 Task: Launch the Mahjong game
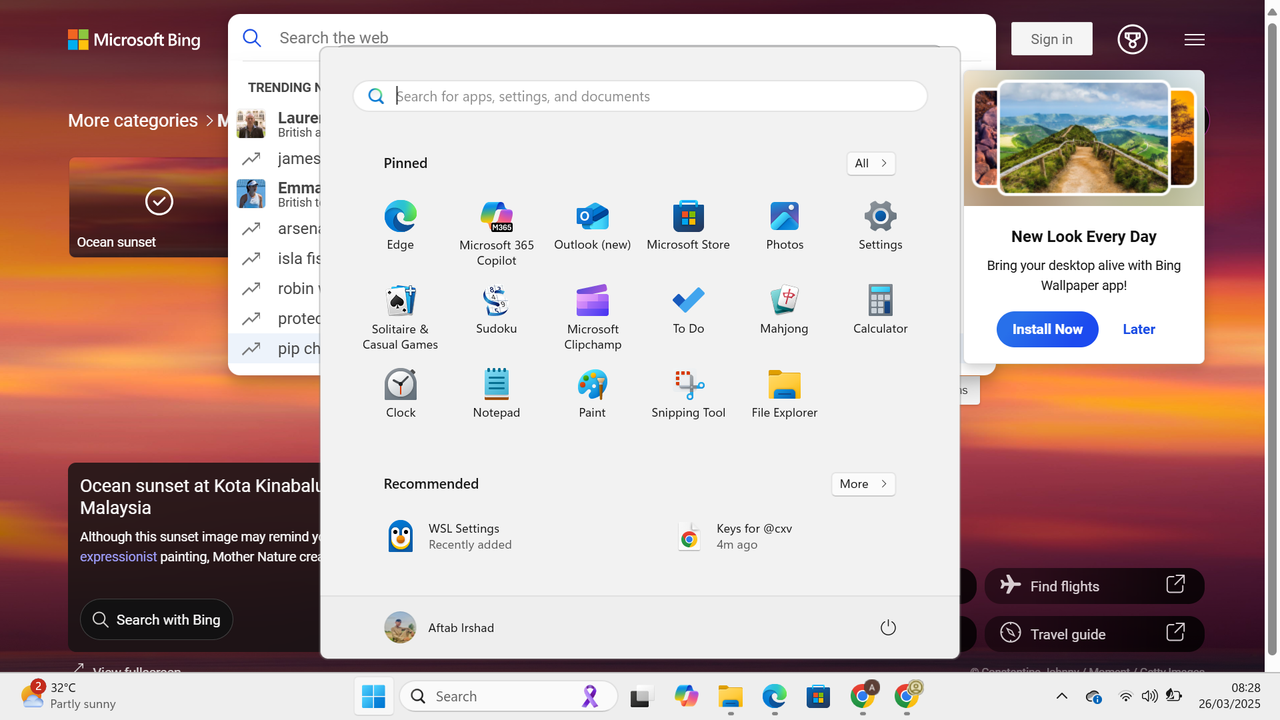coord(784,310)
